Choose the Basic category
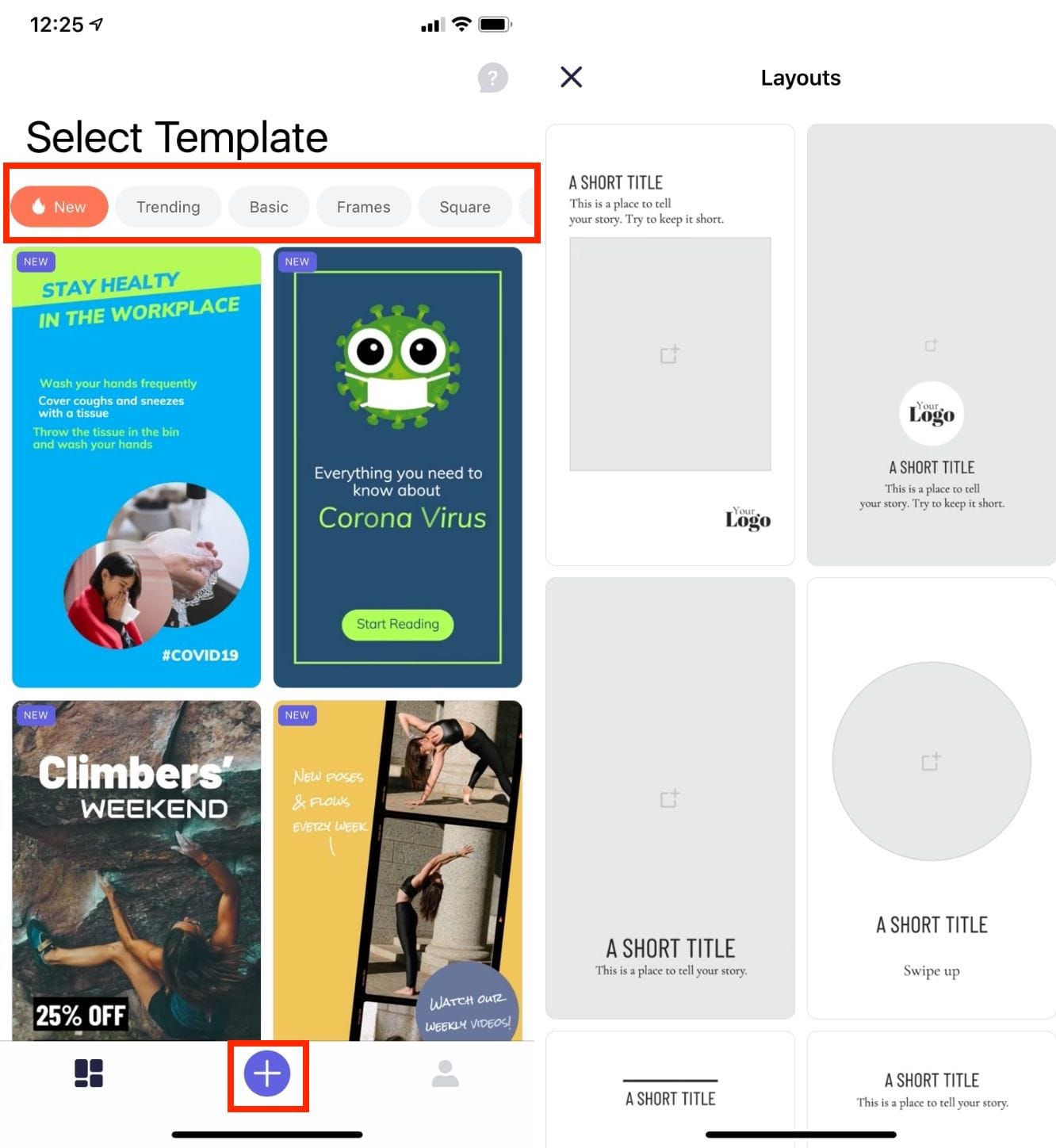1056x1148 pixels. pyautogui.click(x=269, y=207)
